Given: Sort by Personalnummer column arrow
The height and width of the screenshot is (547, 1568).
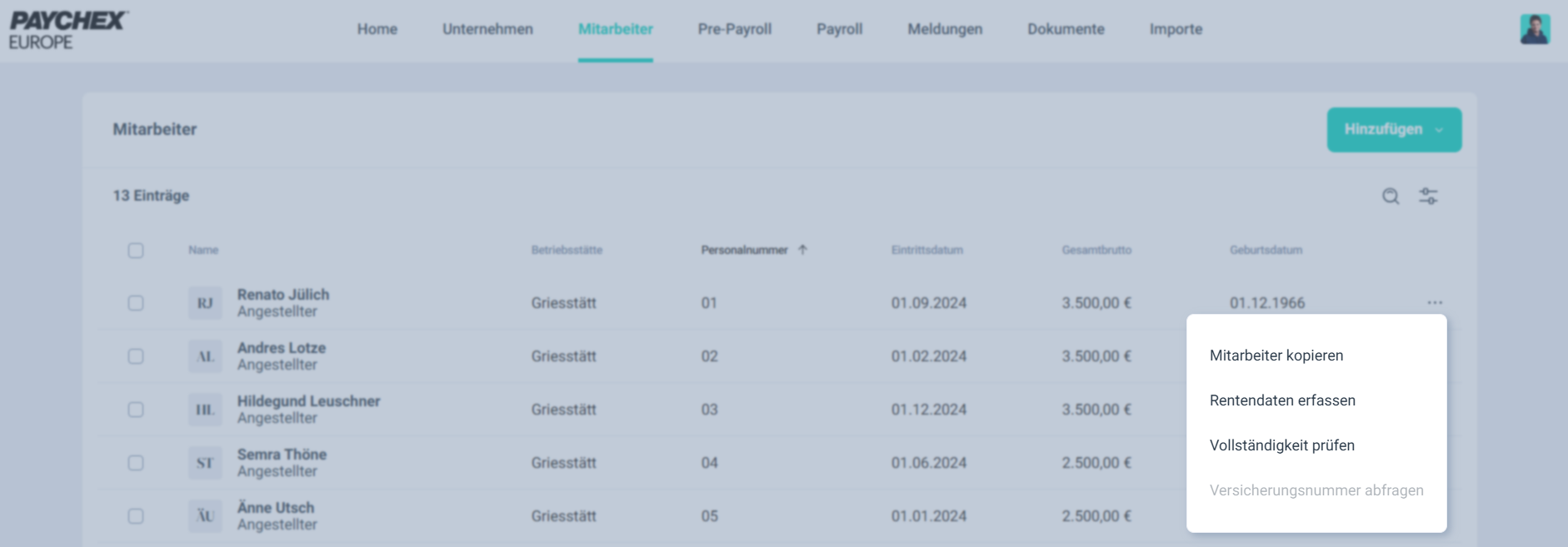Looking at the screenshot, I should click(x=802, y=250).
